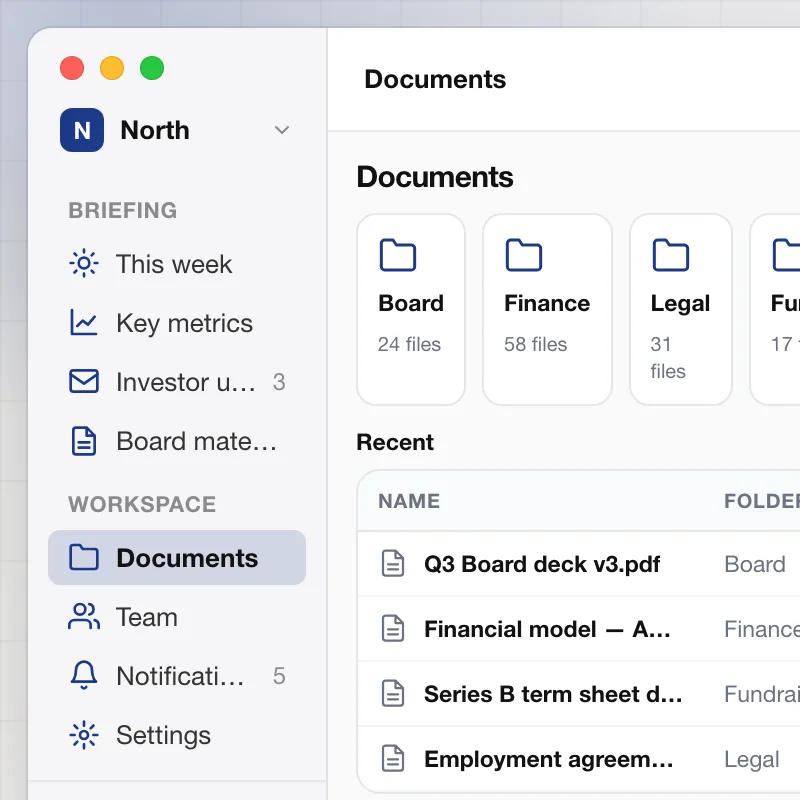Click the Finance folder icon
The image size is (800, 800).
coord(523,255)
